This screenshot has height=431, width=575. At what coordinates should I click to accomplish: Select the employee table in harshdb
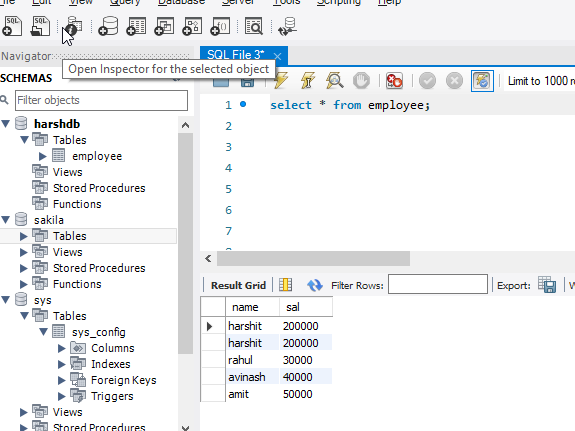tap(97, 156)
